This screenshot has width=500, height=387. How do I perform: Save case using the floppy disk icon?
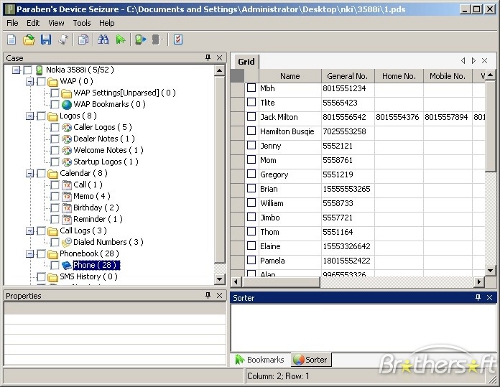pos(46,40)
